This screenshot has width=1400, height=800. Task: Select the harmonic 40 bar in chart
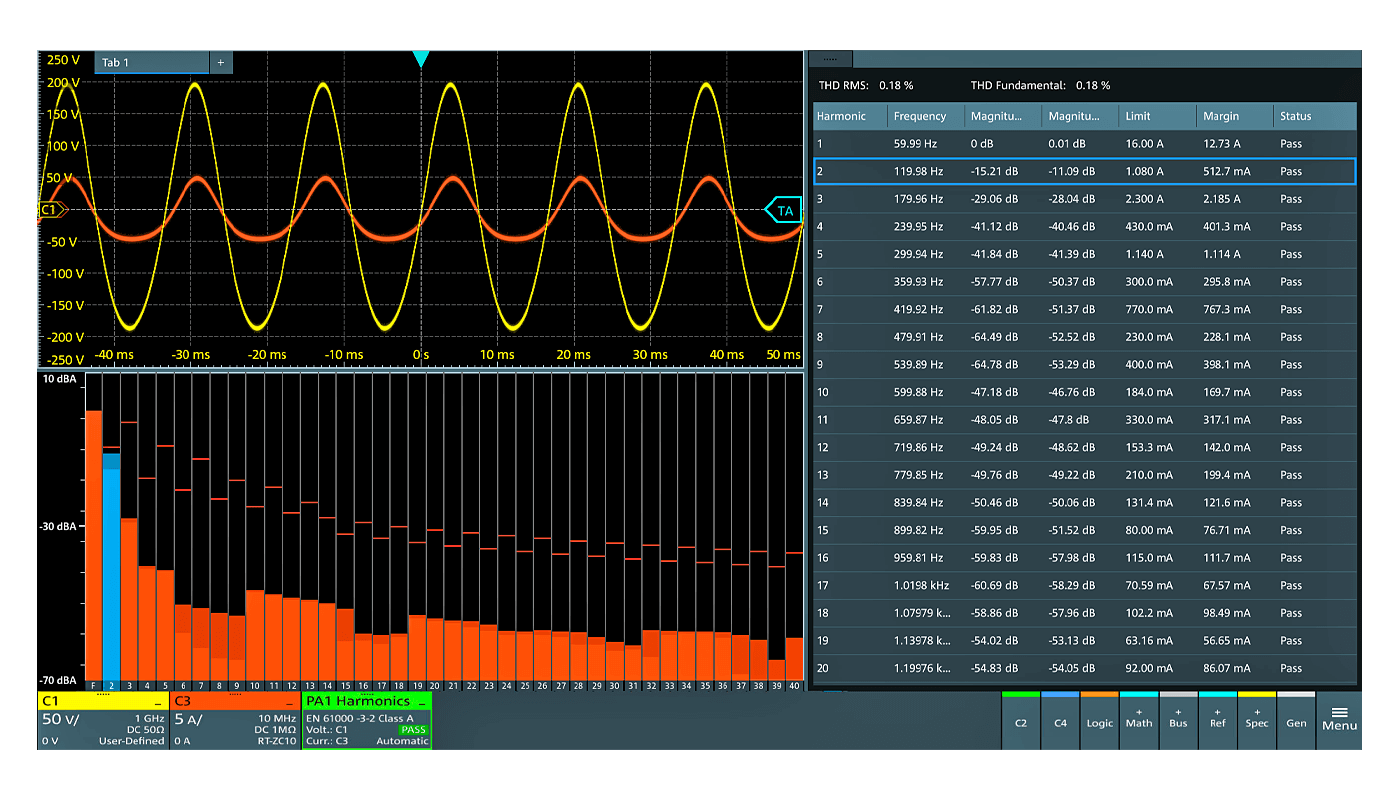tap(795, 658)
